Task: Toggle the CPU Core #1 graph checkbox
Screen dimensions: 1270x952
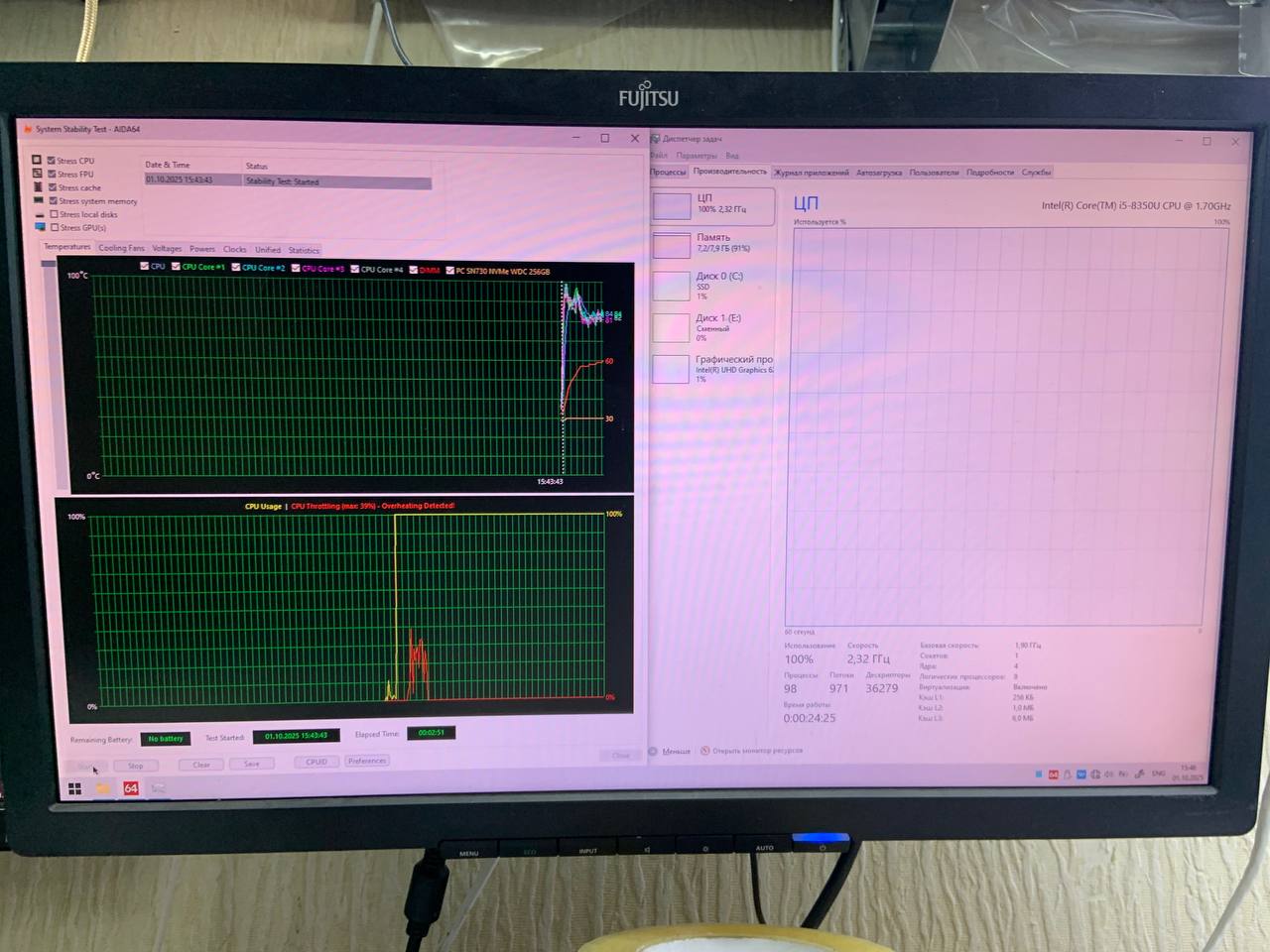Action: point(176,267)
